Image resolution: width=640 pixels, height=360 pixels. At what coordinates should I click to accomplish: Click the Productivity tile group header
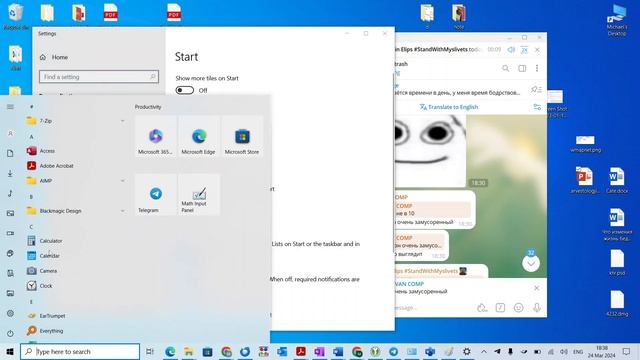148,107
